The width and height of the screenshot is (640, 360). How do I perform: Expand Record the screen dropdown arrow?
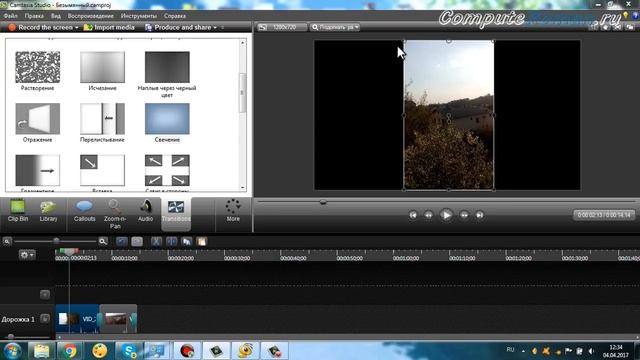76,28
